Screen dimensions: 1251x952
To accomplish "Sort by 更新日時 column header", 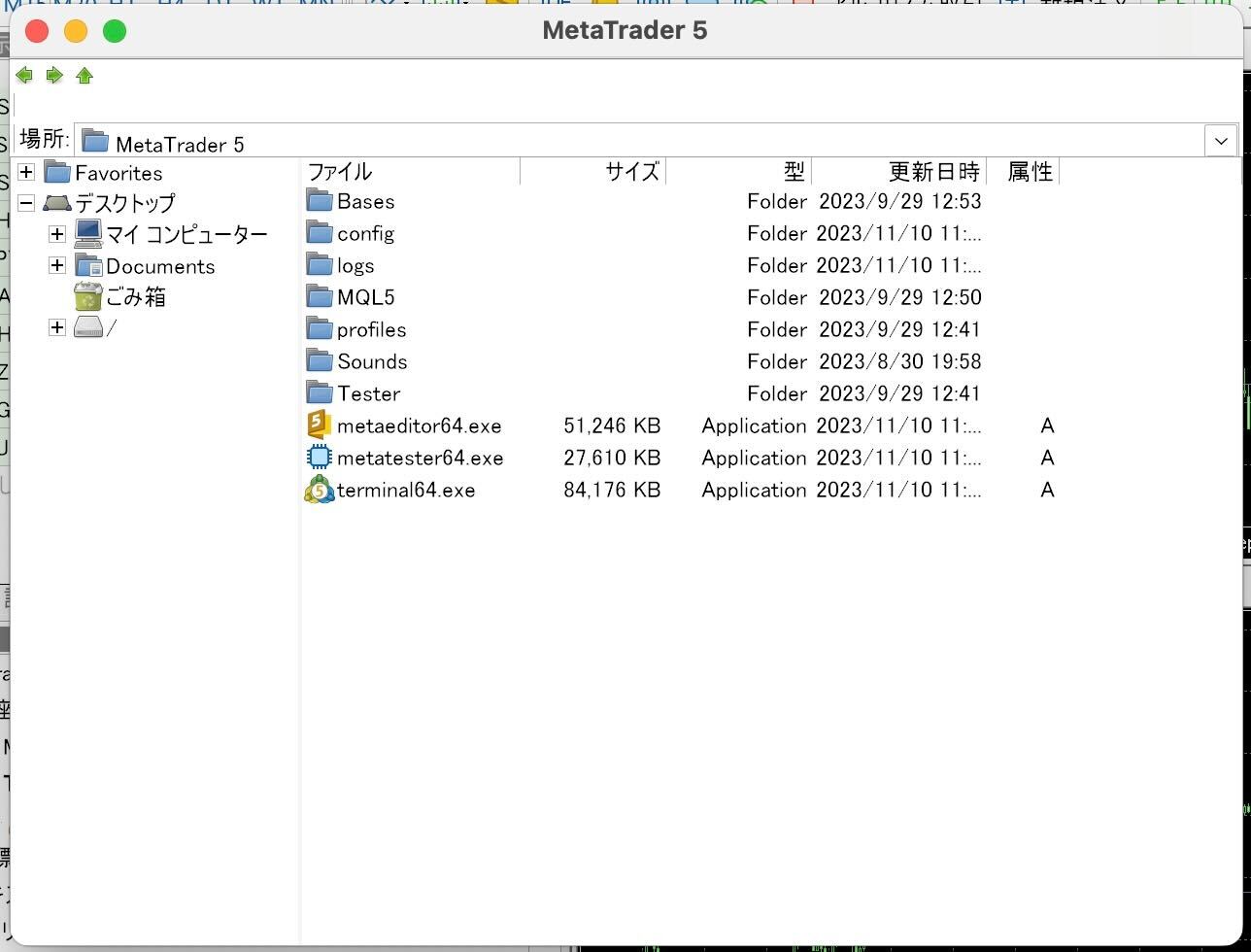I will (899, 172).
